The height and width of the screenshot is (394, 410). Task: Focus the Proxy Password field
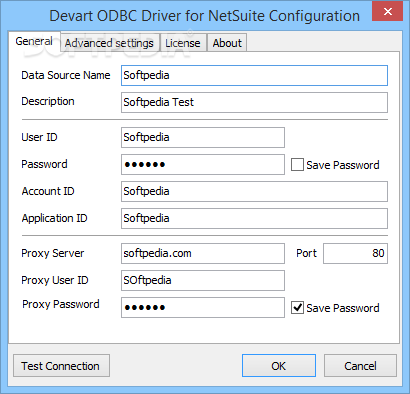[203, 307]
